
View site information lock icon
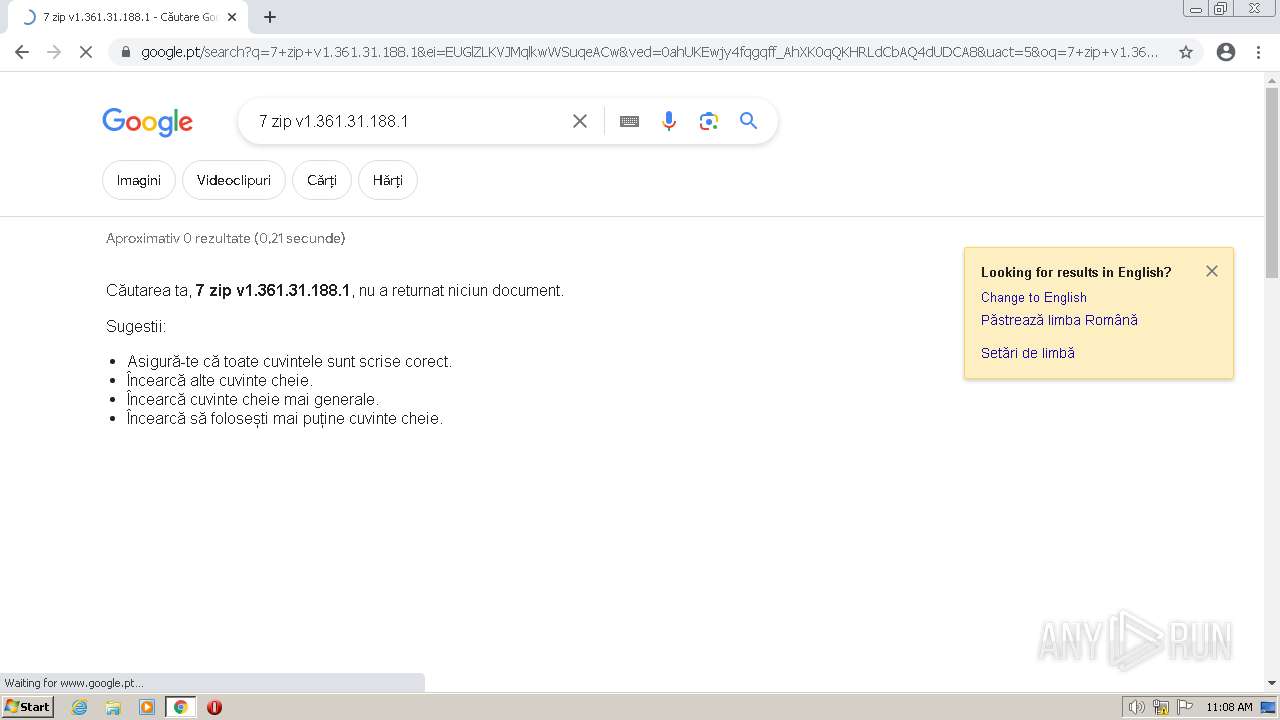[x=125, y=52]
